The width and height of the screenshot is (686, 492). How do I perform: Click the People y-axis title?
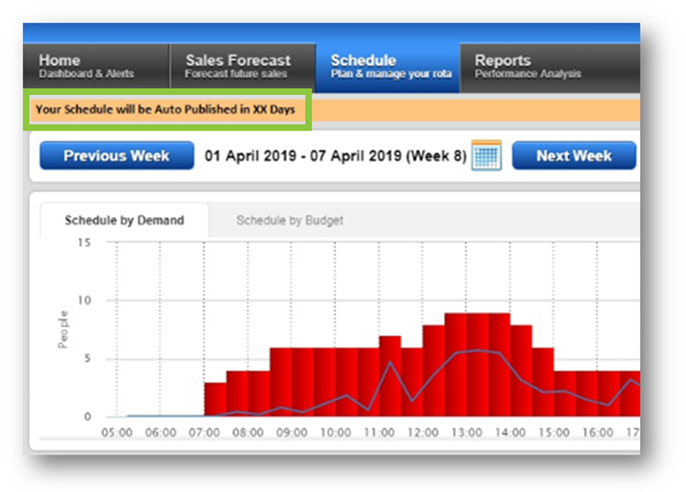(x=64, y=329)
